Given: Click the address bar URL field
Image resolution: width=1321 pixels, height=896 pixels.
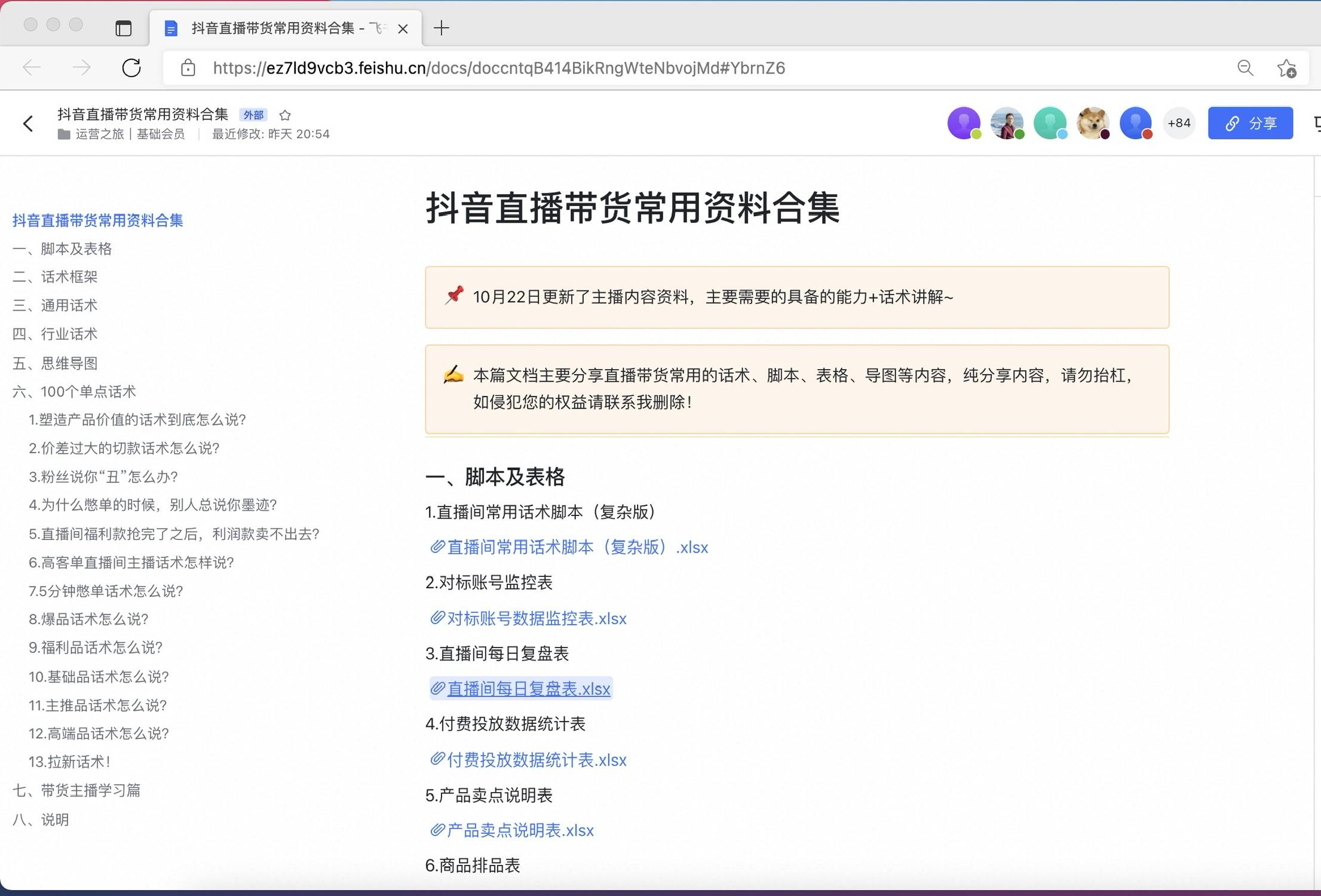Looking at the screenshot, I should (498, 68).
